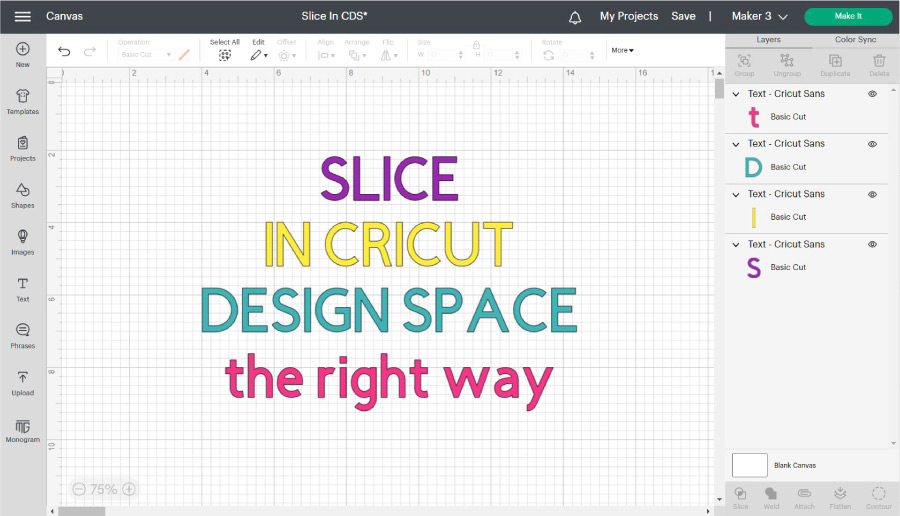Open the Templates panel
The height and width of the screenshot is (516, 900).
22,102
